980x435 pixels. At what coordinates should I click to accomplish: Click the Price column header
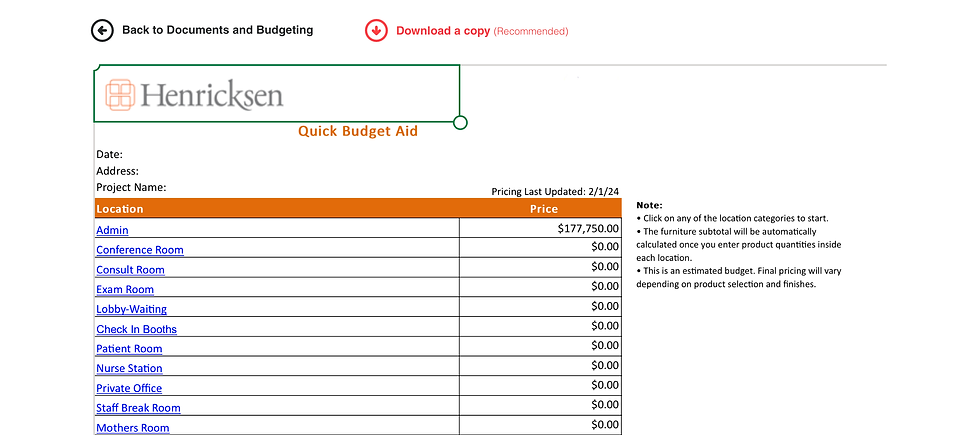point(541,209)
